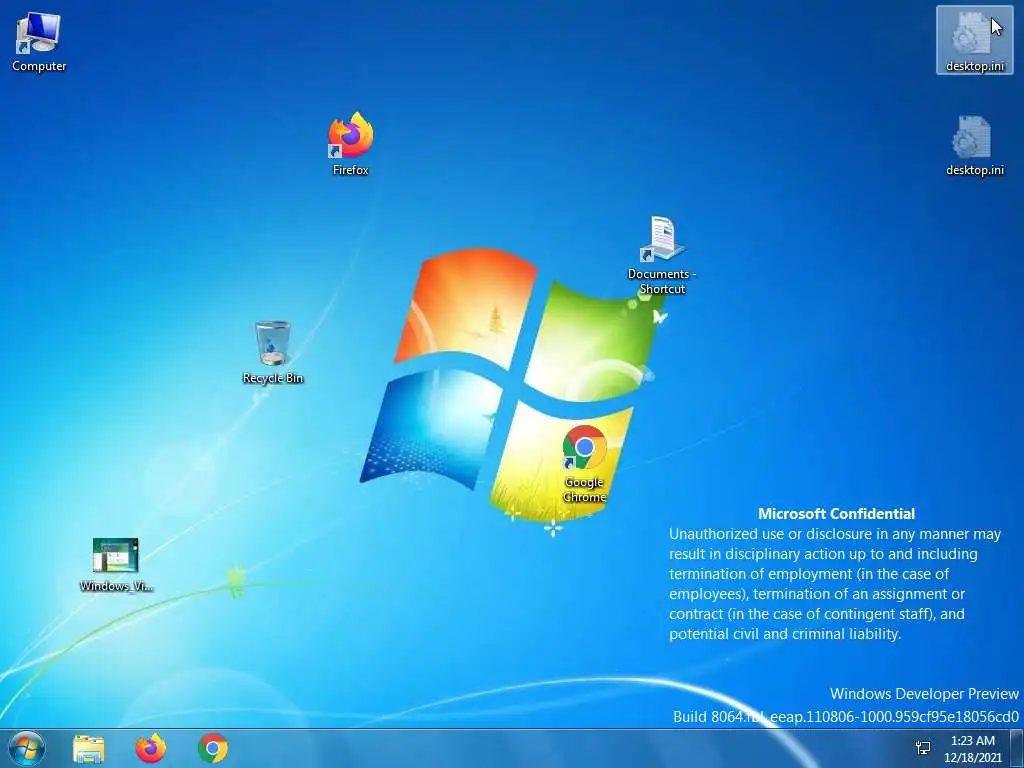Launch Firefox from the taskbar

(x=151, y=748)
